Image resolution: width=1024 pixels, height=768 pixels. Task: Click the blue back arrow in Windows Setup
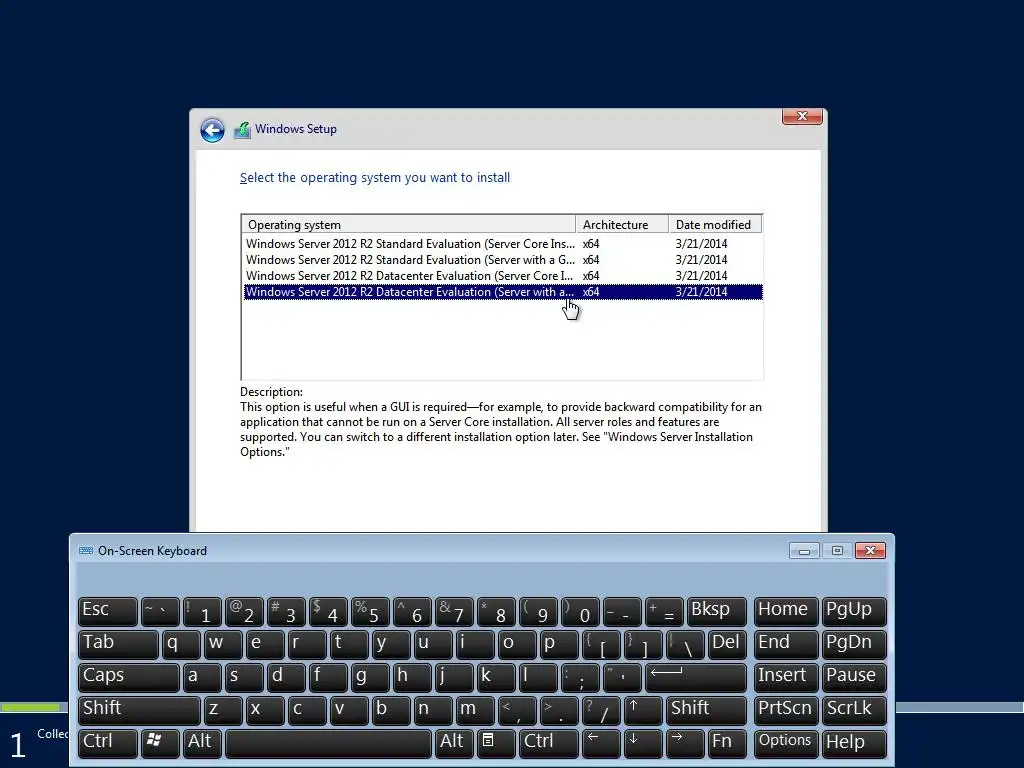pyautogui.click(x=212, y=130)
